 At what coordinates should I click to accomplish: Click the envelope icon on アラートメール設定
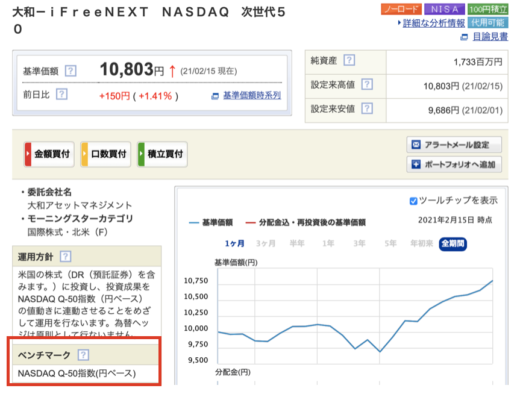[x=416, y=145]
